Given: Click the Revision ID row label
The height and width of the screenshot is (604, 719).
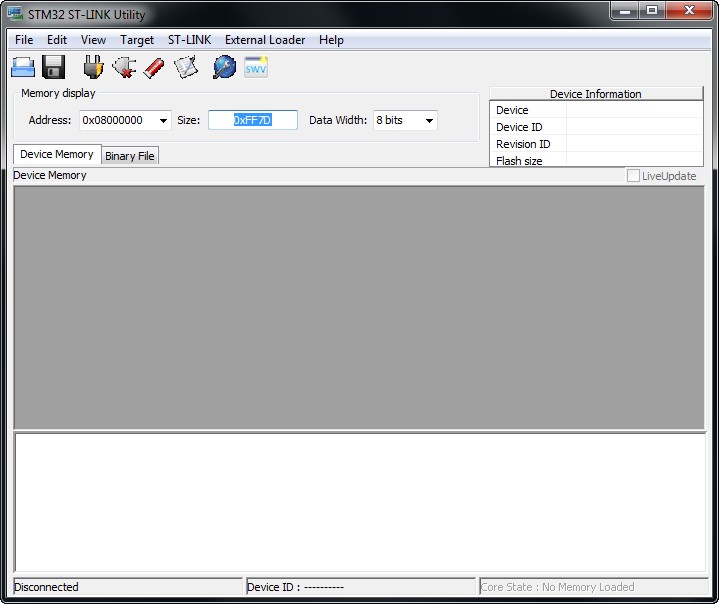Looking at the screenshot, I should 523,144.
